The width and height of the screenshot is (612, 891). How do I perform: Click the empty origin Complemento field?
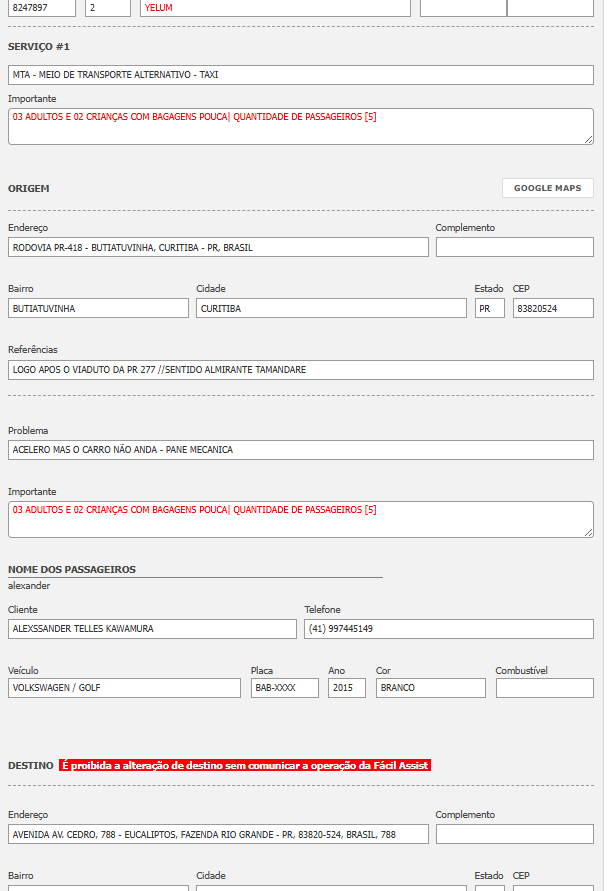click(x=514, y=247)
